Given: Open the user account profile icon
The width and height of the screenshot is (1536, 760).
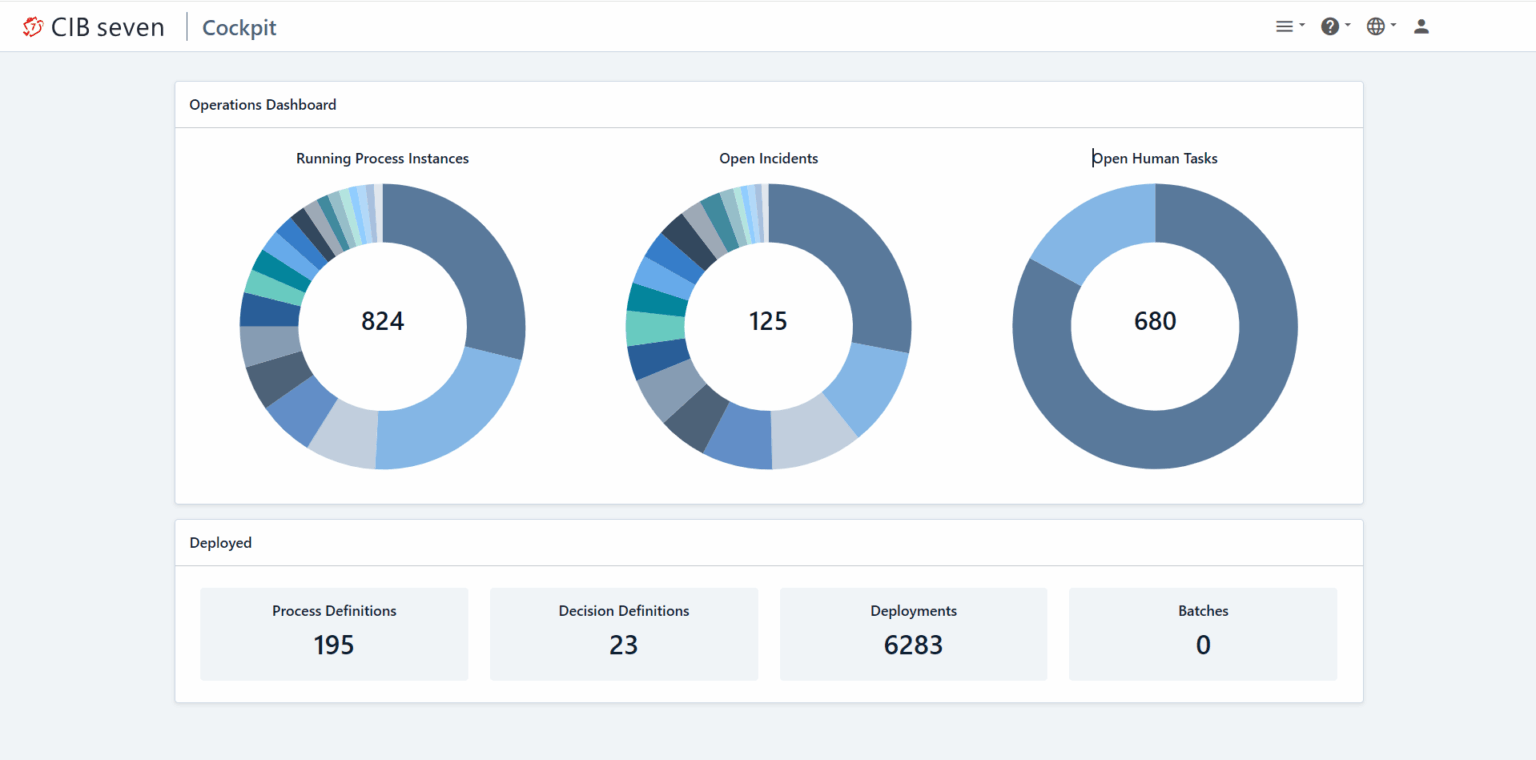Looking at the screenshot, I should point(1421,27).
